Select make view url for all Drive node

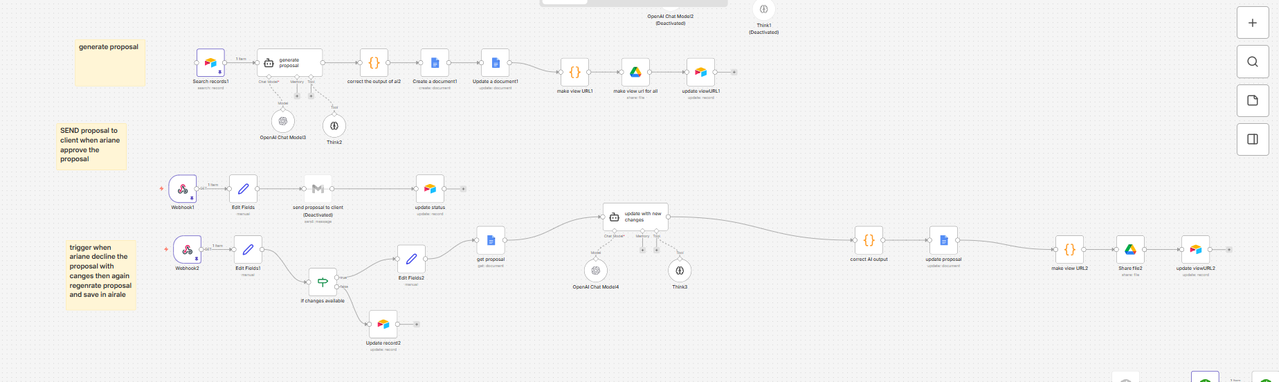pos(635,72)
